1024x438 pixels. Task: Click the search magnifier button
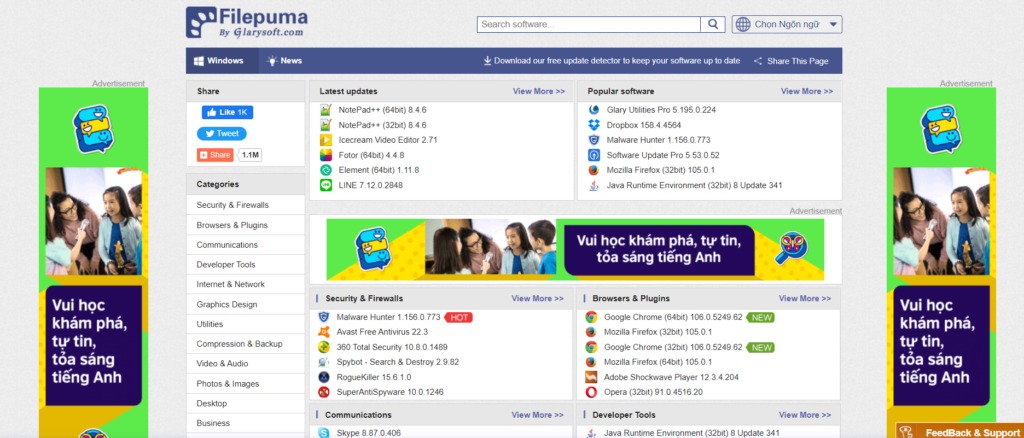click(x=712, y=24)
